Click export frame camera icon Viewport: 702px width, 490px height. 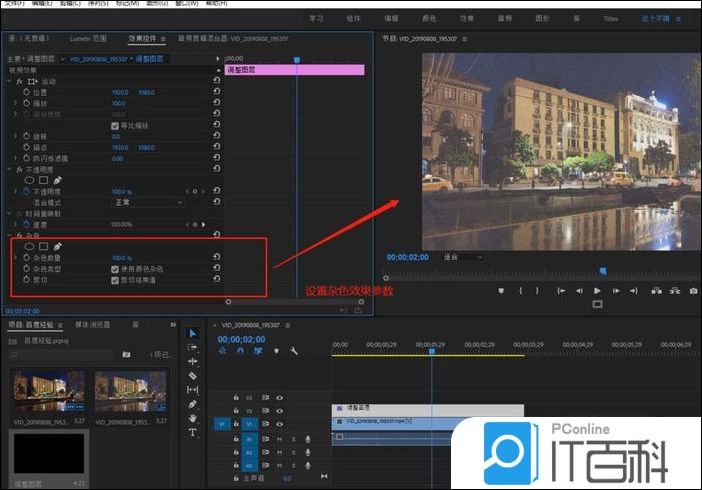[693, 290]
